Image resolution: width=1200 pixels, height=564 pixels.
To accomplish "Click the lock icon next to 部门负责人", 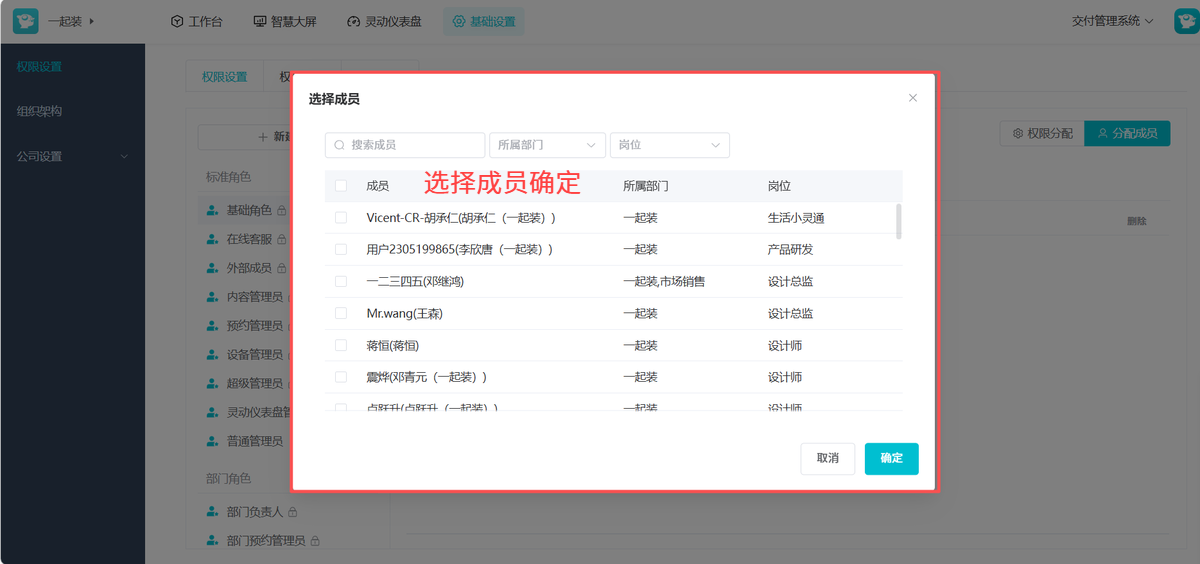I will click(x=293, y=512).
